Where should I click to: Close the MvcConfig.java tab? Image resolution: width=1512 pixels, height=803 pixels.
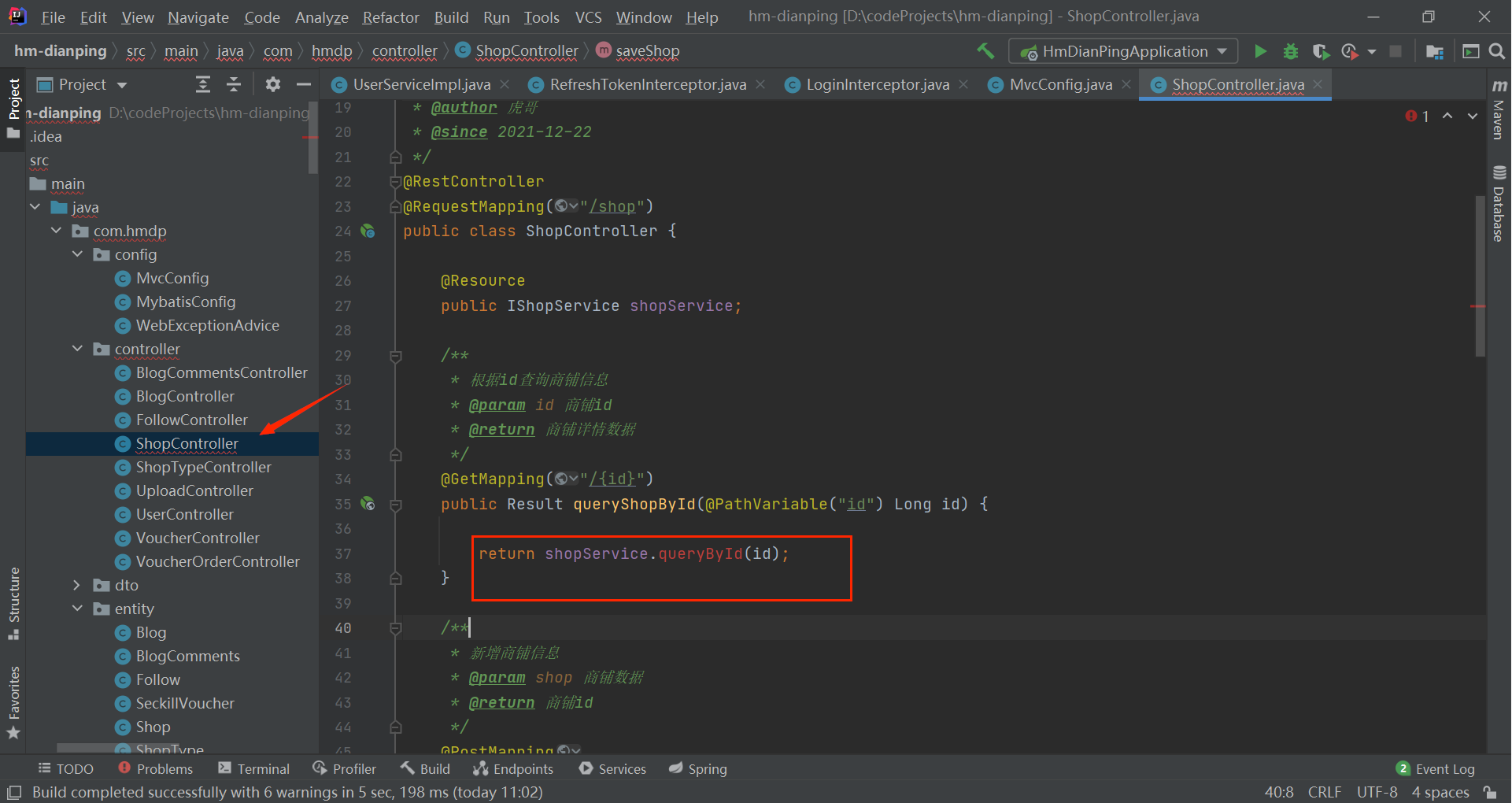(x=1127, y=84)
